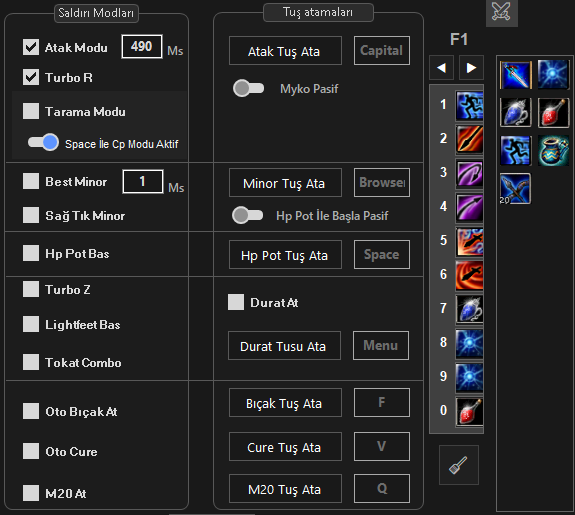Toggle the Hp Pot İle Başla switch
Screen dimensions: 575x515
click(x=248, y=215)
